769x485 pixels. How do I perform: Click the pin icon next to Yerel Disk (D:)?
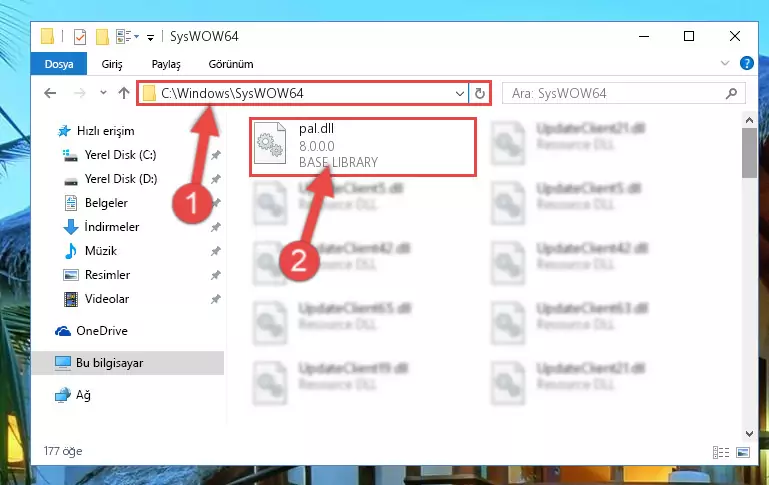[215, 179]
